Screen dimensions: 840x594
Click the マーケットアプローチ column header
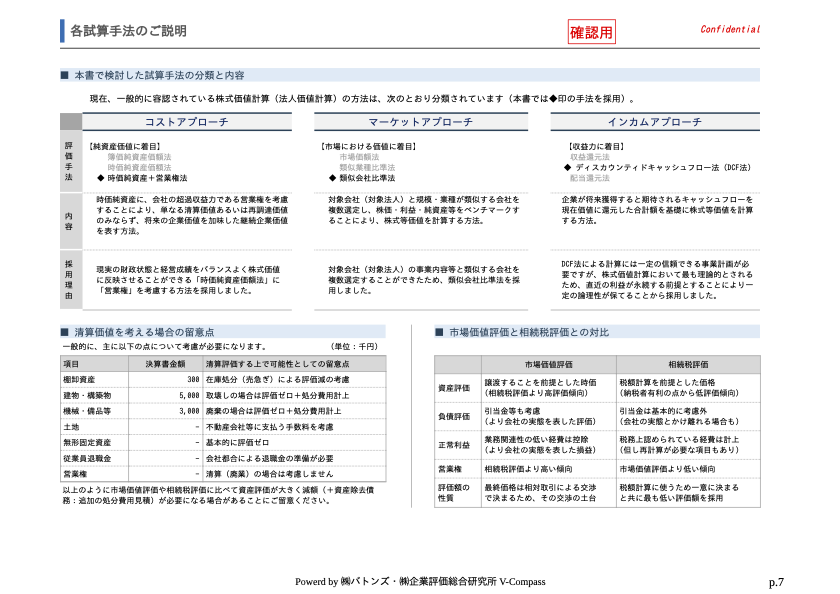pyautogui.click(x=421, y=122)
